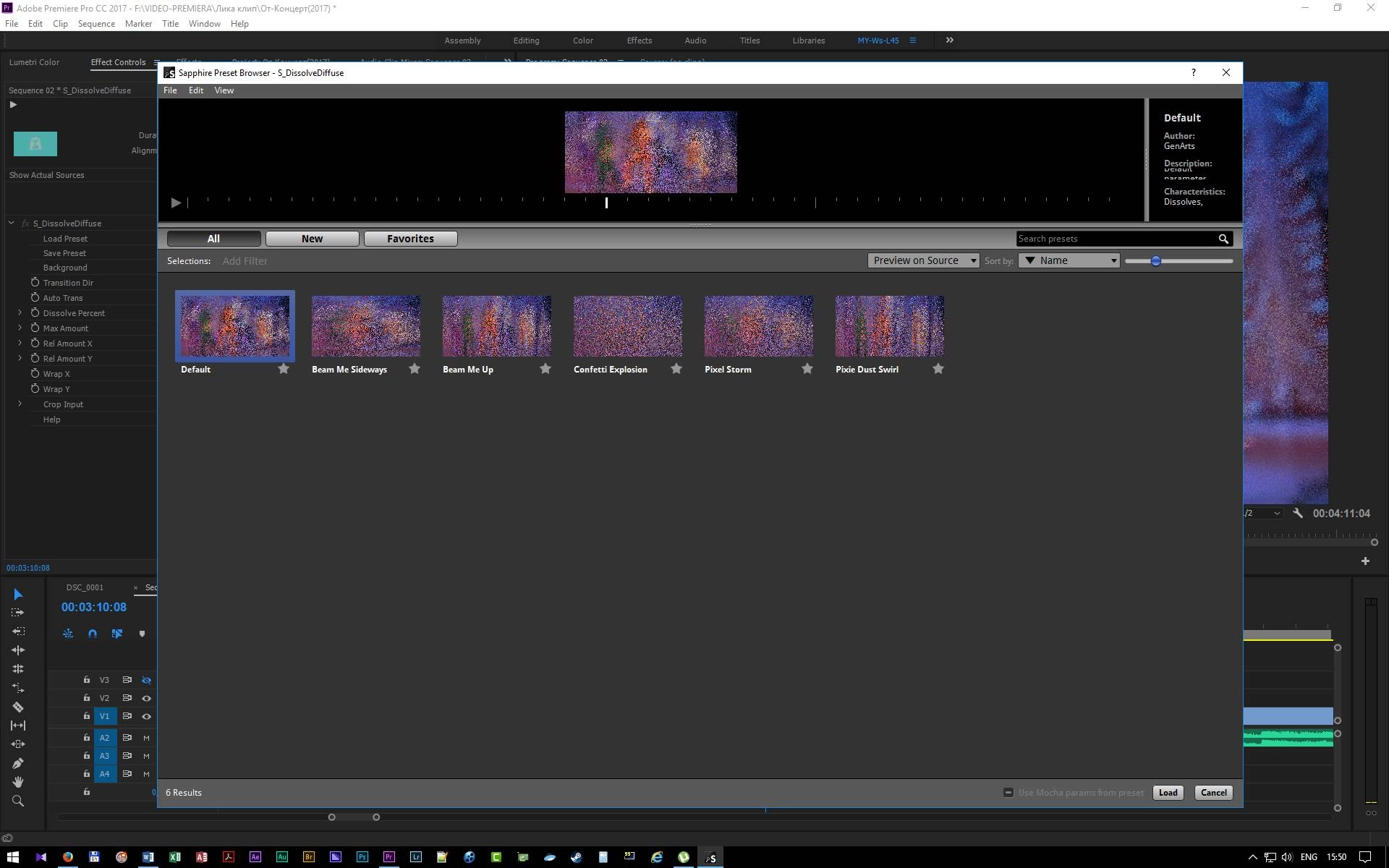Viewport: 1389px width, 868px height.
Task: Mute audio track A2
Action: pos(146,738)
